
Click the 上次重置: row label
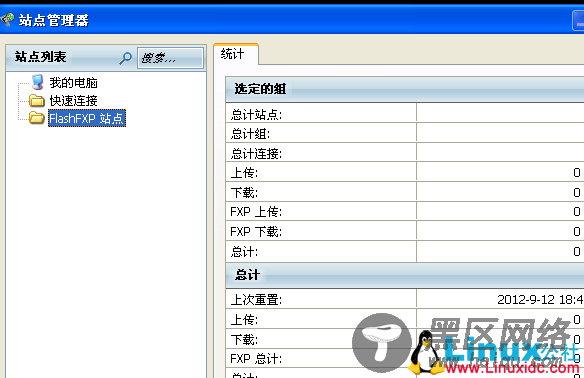tap(256, 299)
